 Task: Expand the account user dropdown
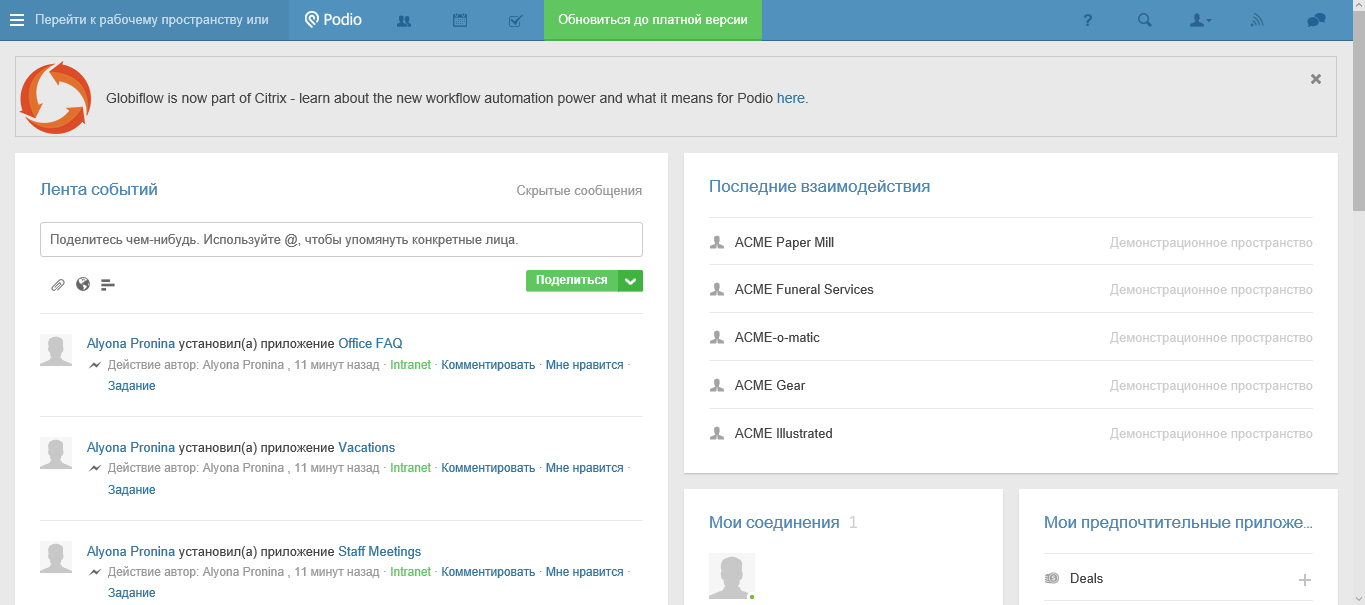(x=1201, y=20)
